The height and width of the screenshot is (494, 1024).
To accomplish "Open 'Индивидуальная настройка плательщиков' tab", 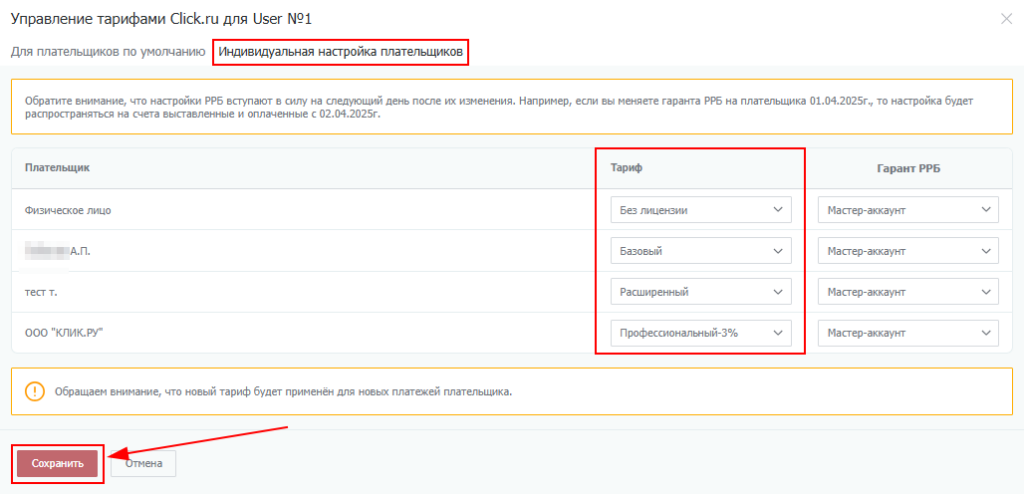I will pyautogui.click(x=340, y=51).
